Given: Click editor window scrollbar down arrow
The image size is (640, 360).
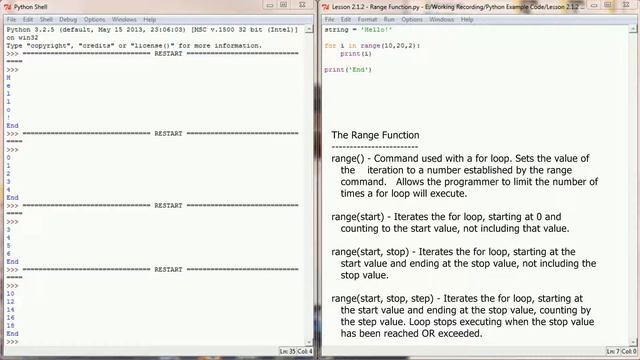Looking at the screenshot, I should (633, 342).
